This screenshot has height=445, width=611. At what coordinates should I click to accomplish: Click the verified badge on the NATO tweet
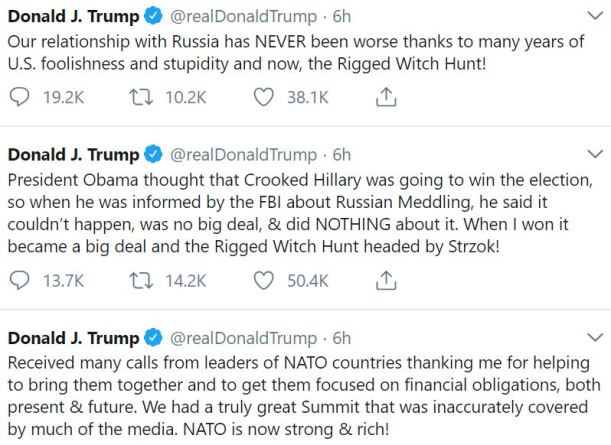153,339
